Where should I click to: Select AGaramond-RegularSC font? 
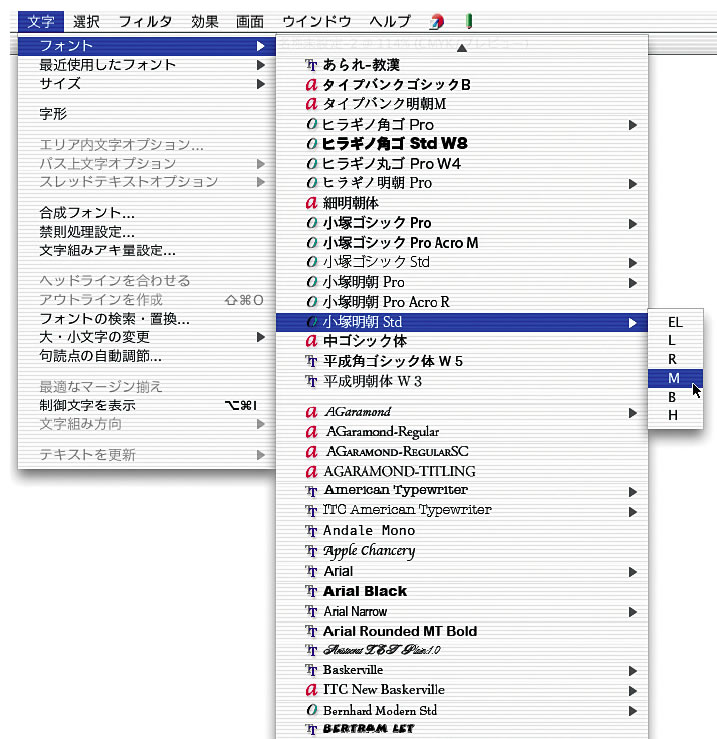(462, 452)
